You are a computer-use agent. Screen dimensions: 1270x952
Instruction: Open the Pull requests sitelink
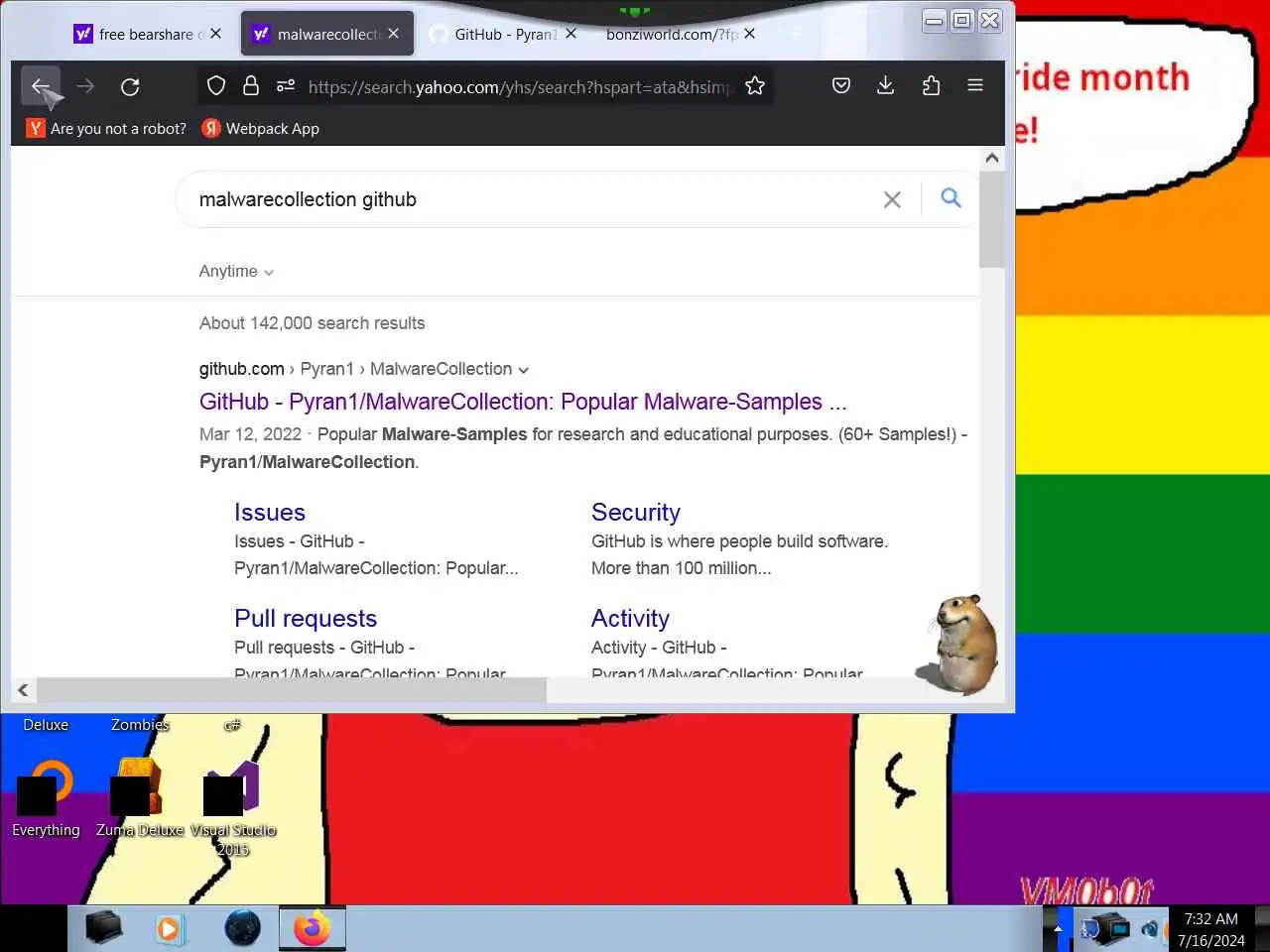point(306,619)
